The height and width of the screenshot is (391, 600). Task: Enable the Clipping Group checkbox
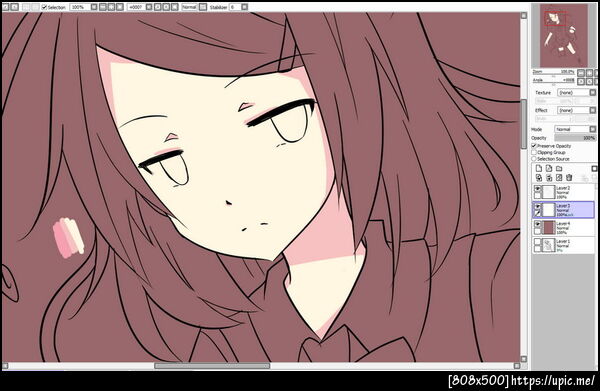pos(534,152)
